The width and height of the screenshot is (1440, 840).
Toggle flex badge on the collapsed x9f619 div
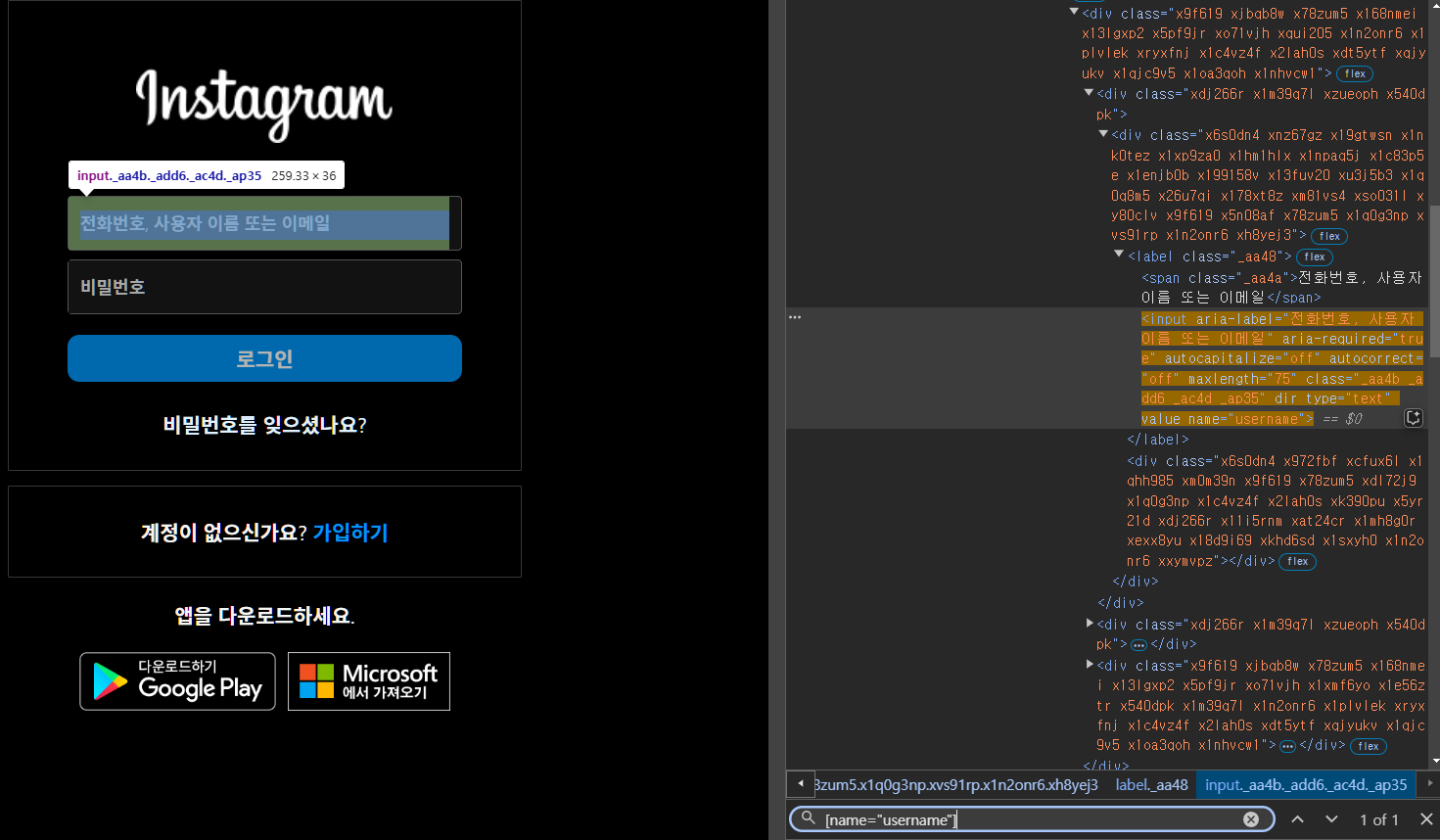click(1369, 746)
